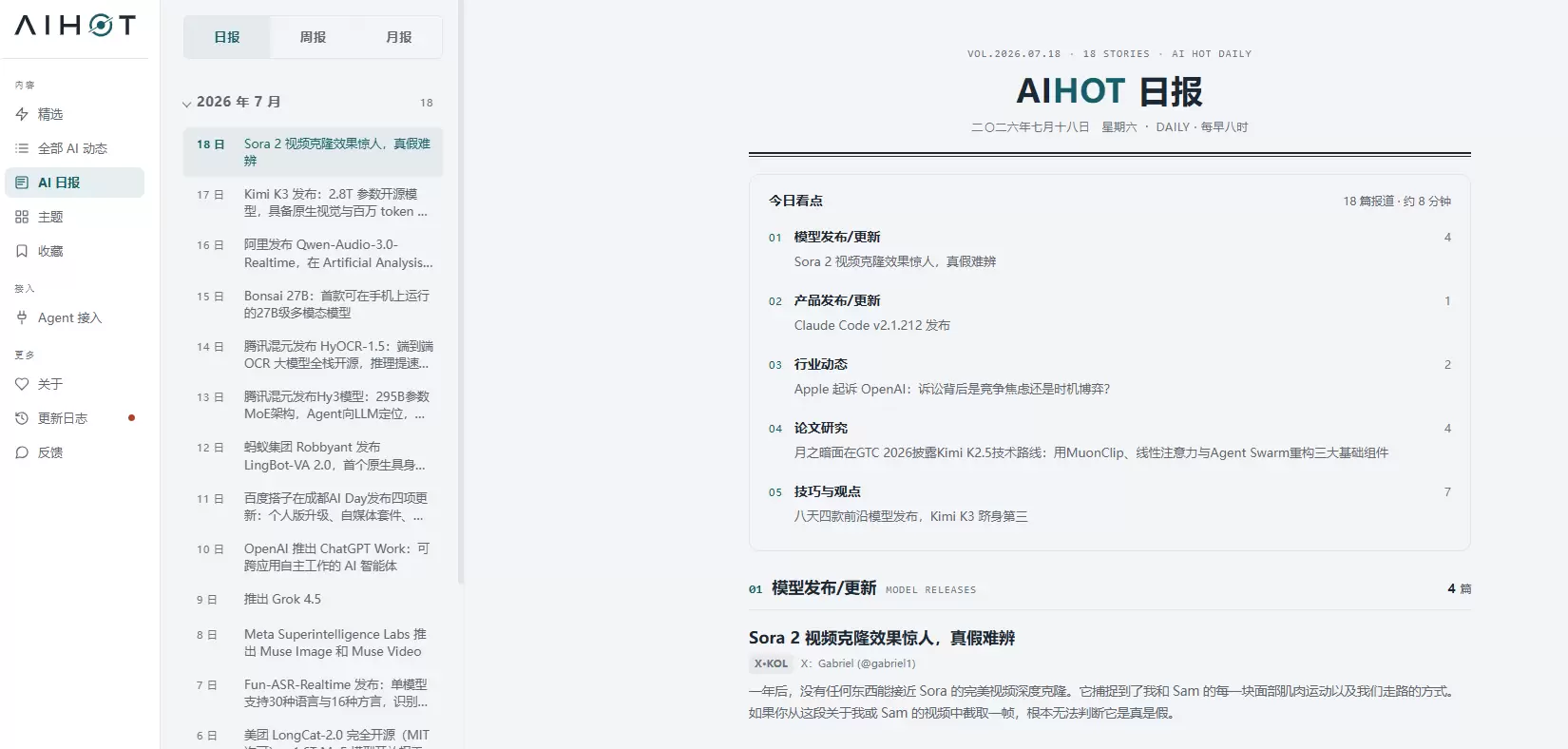Jump to 02 产品发布/更新 section
Image resolution: width=1568 pixels, height=749 pixels.
point(837,300)
